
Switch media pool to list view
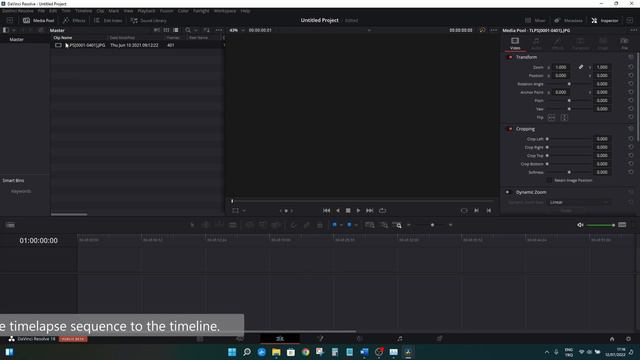(176, 30)
